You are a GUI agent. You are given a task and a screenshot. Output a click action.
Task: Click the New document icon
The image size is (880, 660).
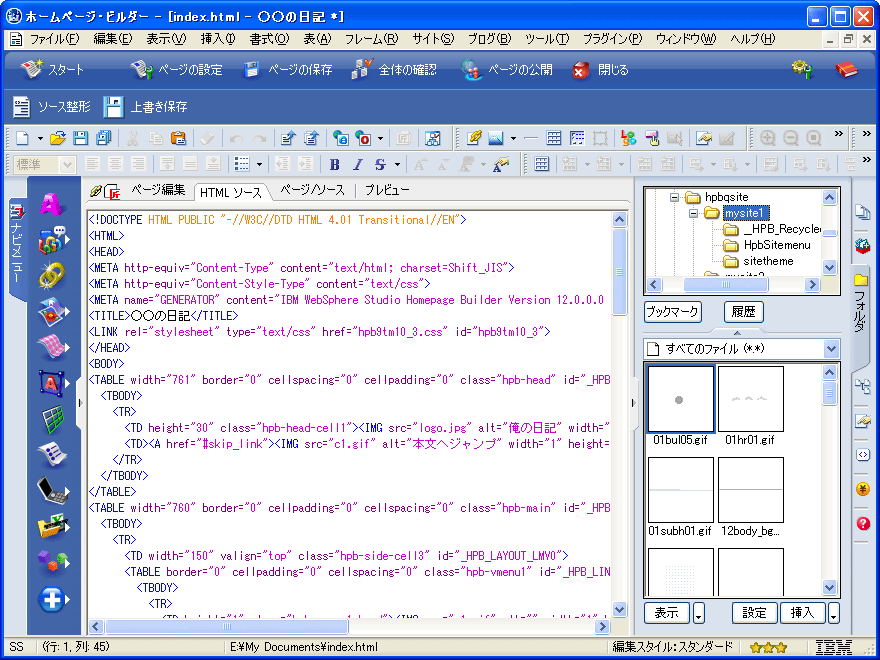pyautogui.click(x=22, y=138)
